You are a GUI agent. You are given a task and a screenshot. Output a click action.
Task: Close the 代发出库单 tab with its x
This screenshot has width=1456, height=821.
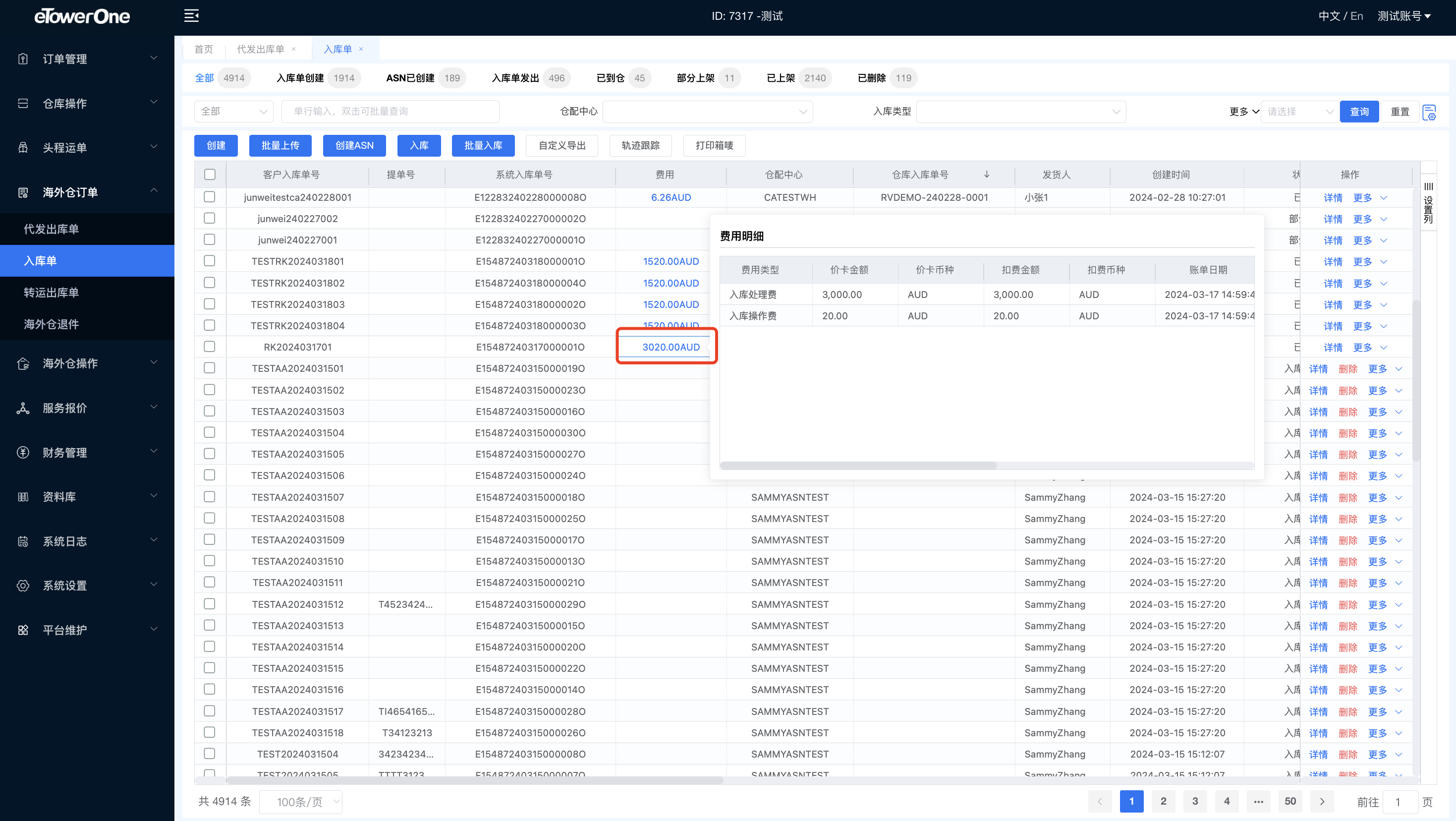click(x=293, y=49)
